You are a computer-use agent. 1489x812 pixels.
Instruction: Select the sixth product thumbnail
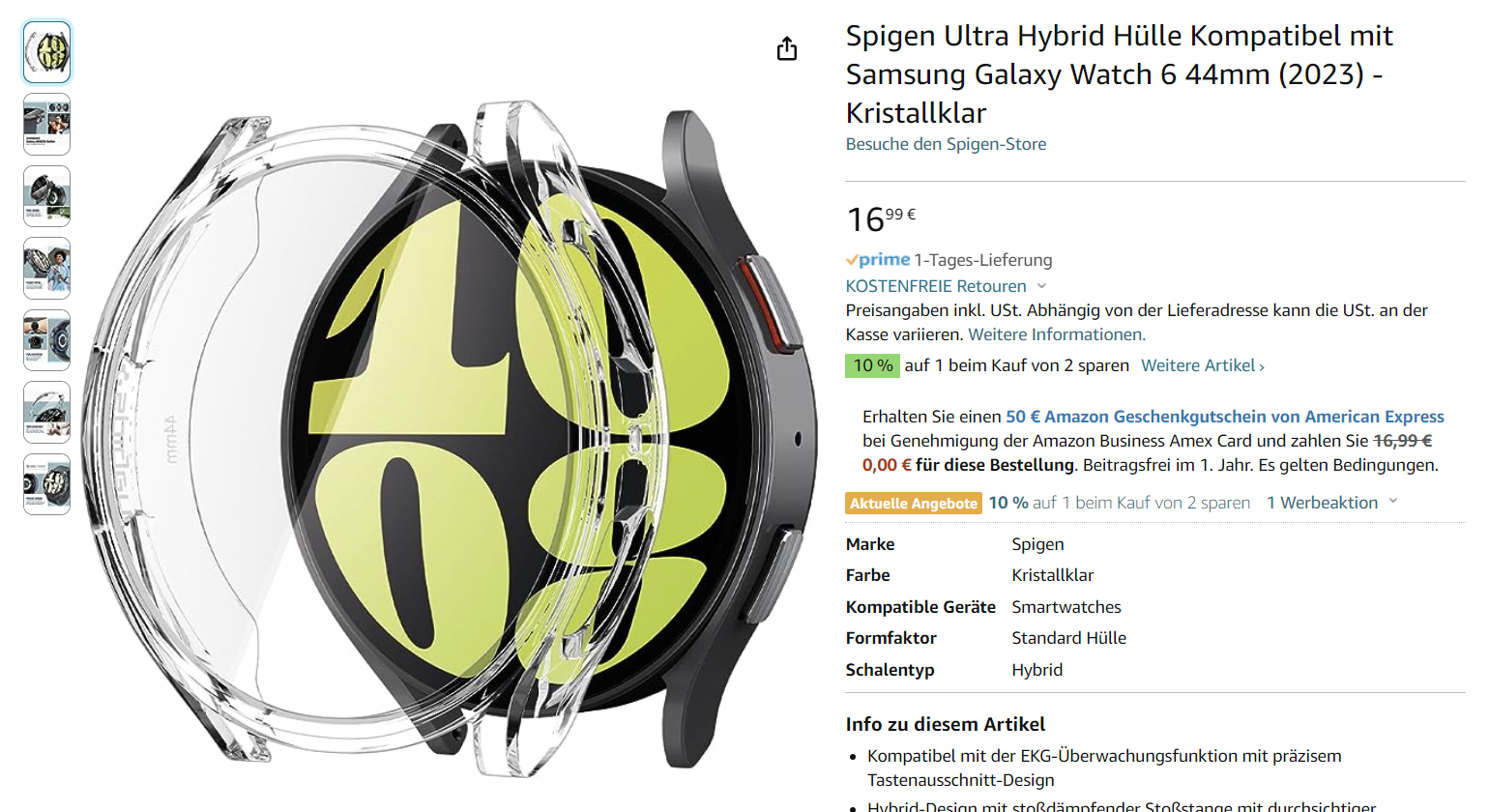coord(46,412)
